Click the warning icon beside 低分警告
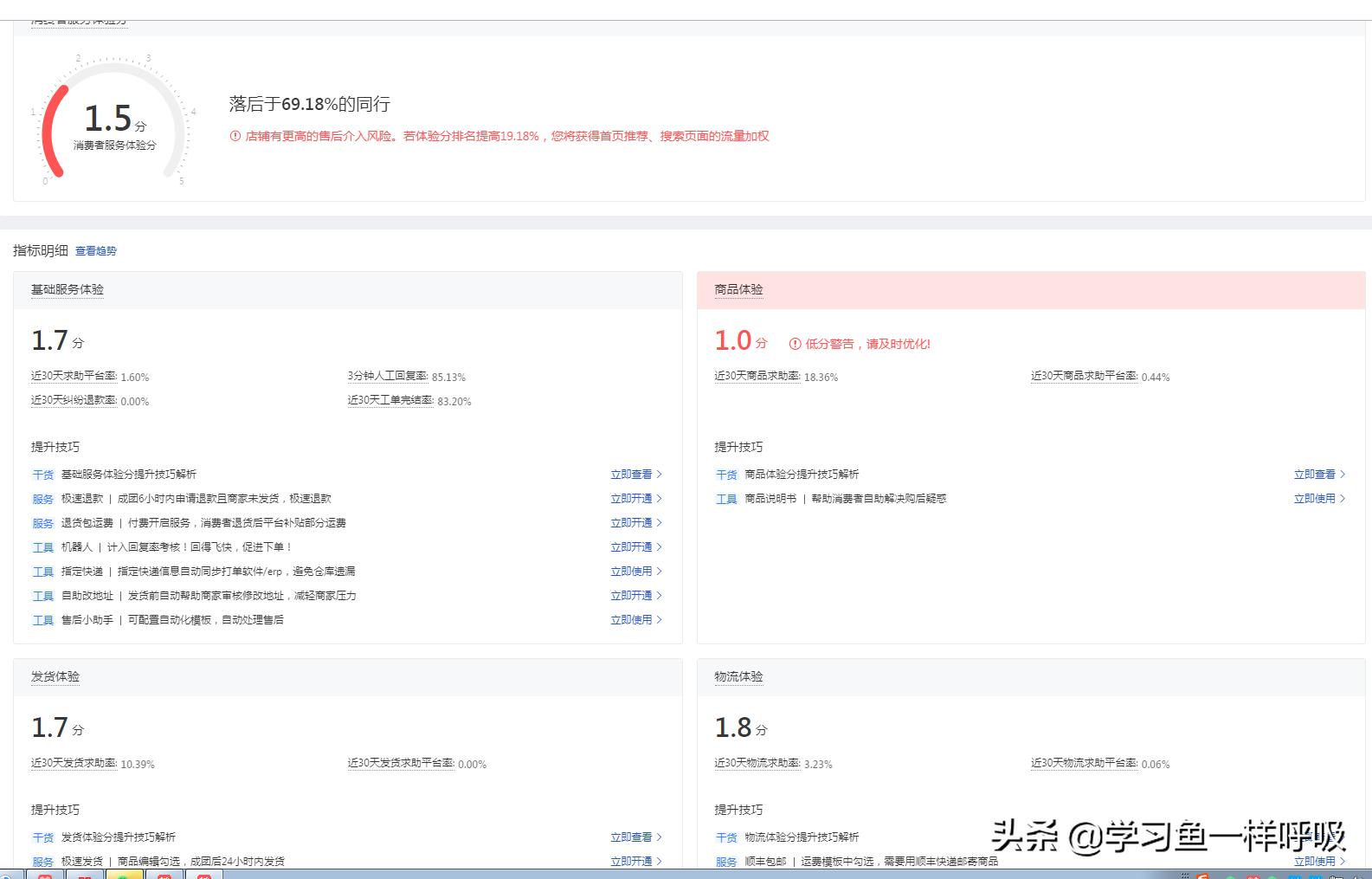Screen dimensions: 1372x879 click(795, 344)
